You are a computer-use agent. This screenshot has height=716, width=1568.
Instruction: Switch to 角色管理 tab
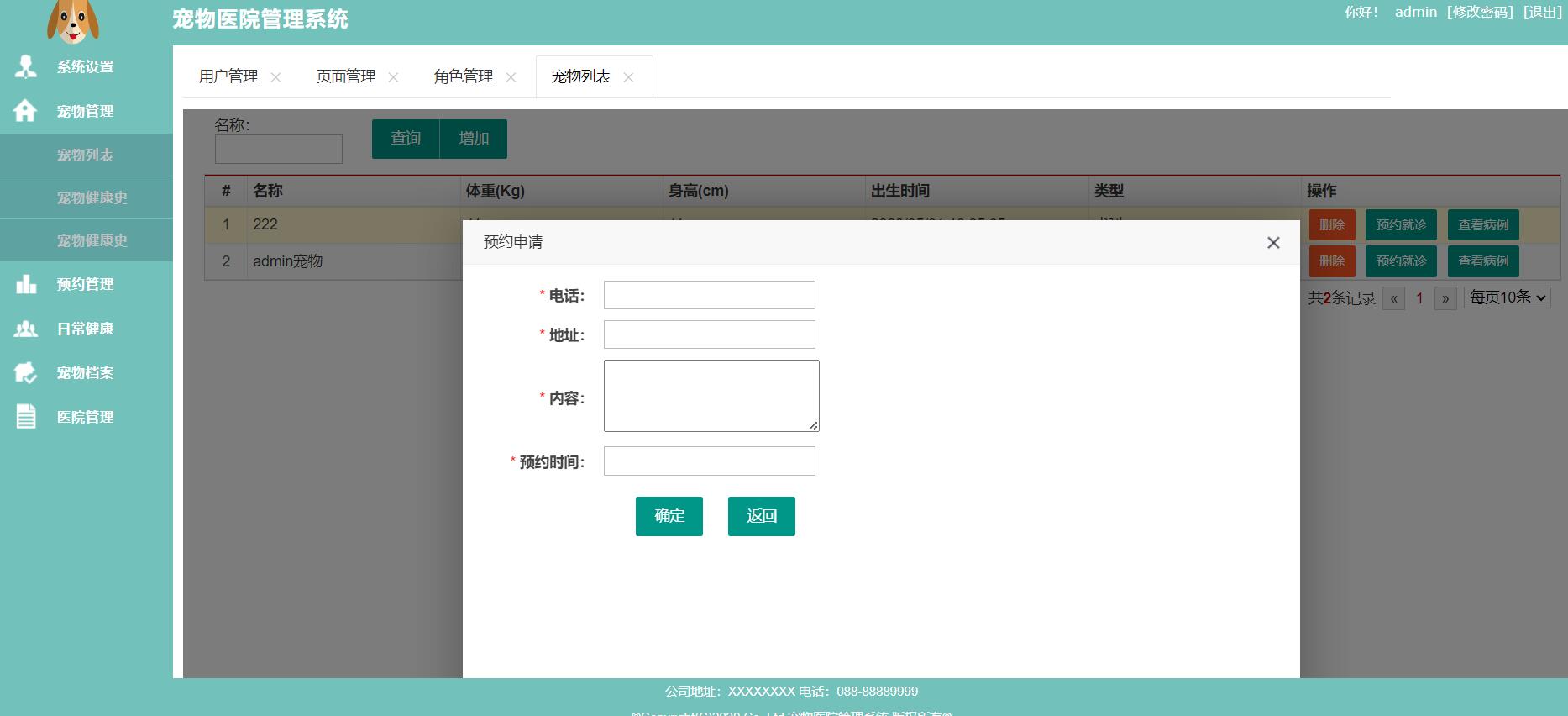(x=464, y=76)
